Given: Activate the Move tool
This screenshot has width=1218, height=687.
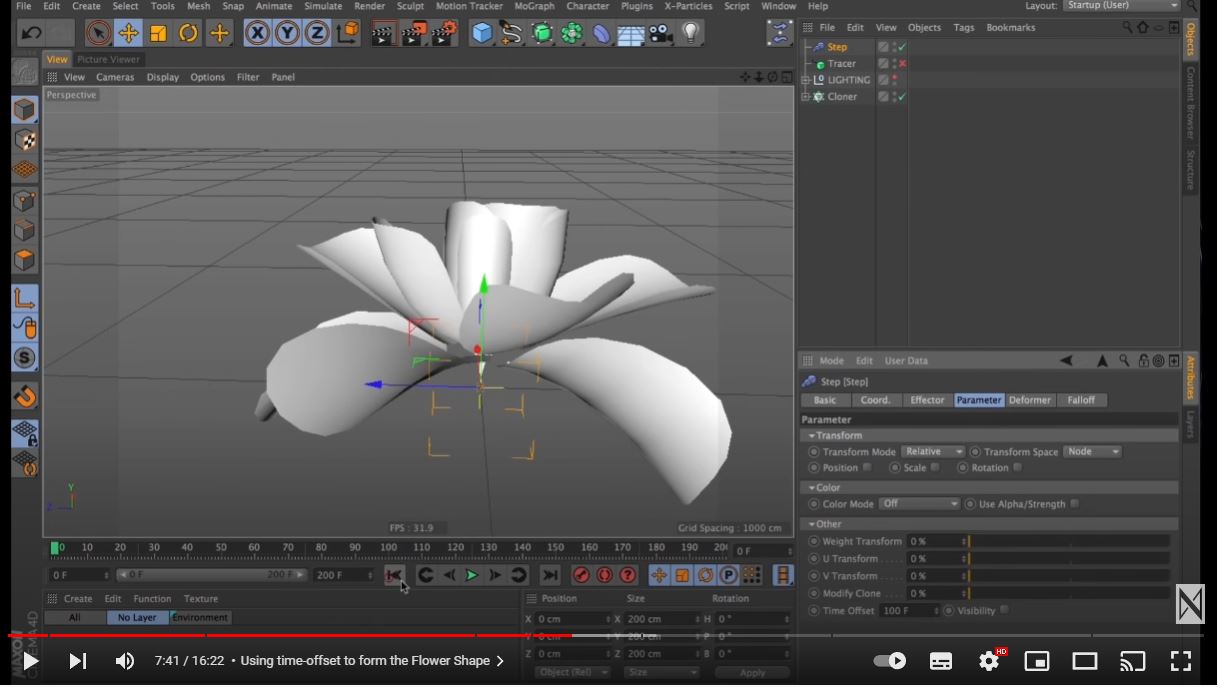Looking at the screenshot, I should coord(128,33).
